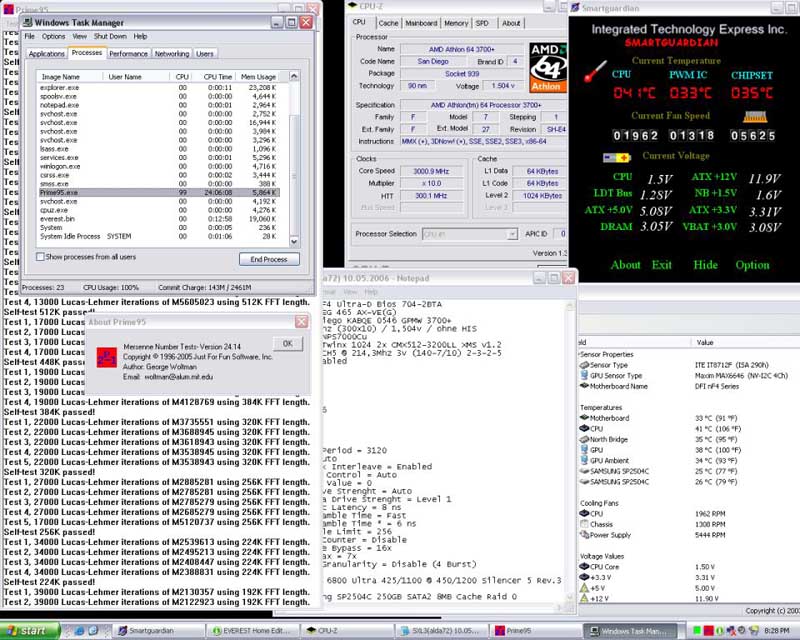This screenshot has width=800, height=640.
Task: Open the Options menu in Task Manager
Action: [54, 36]
